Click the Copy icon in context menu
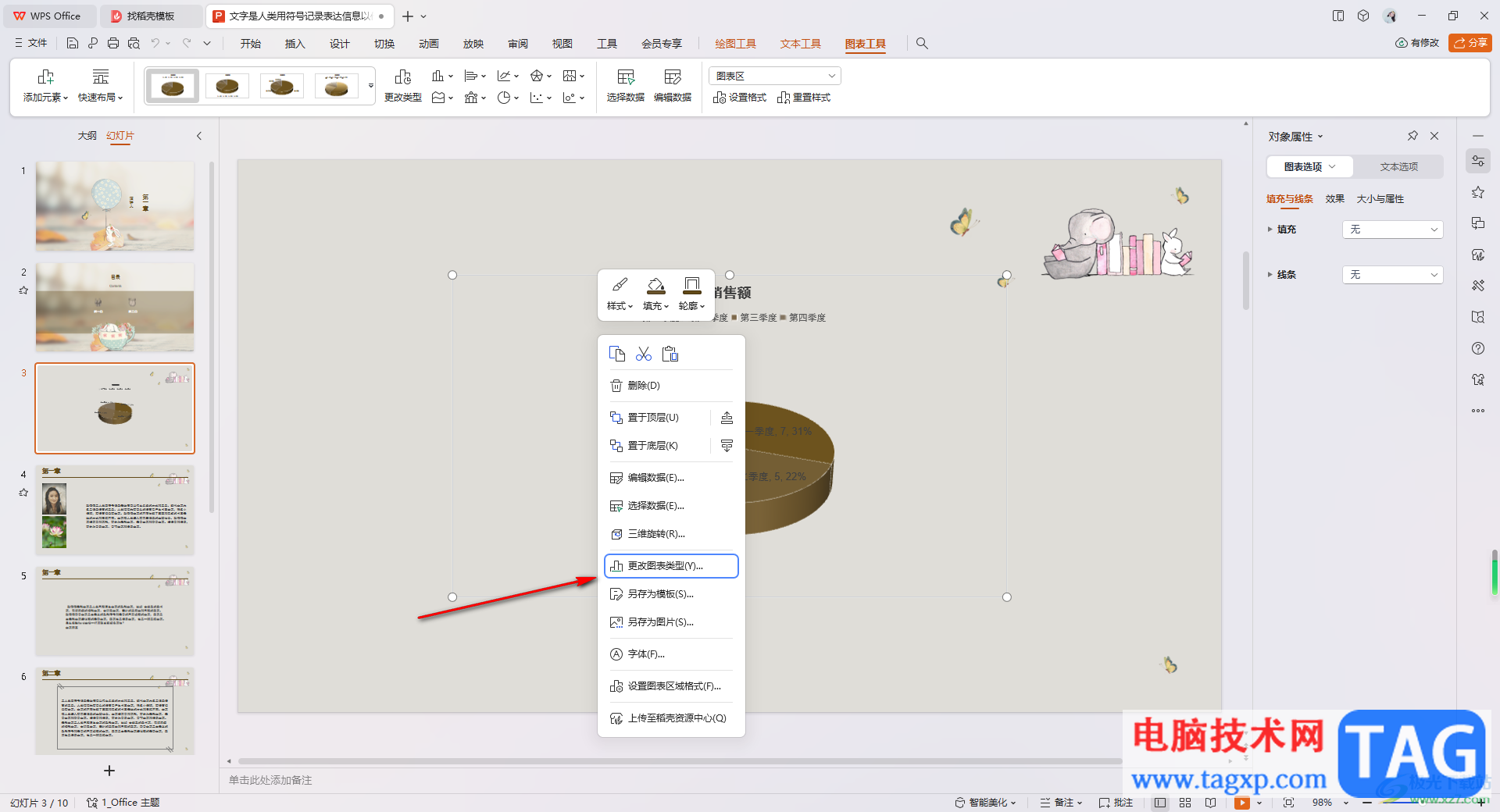This screenshot has height=812, width=1500. (x=617, y=354)
